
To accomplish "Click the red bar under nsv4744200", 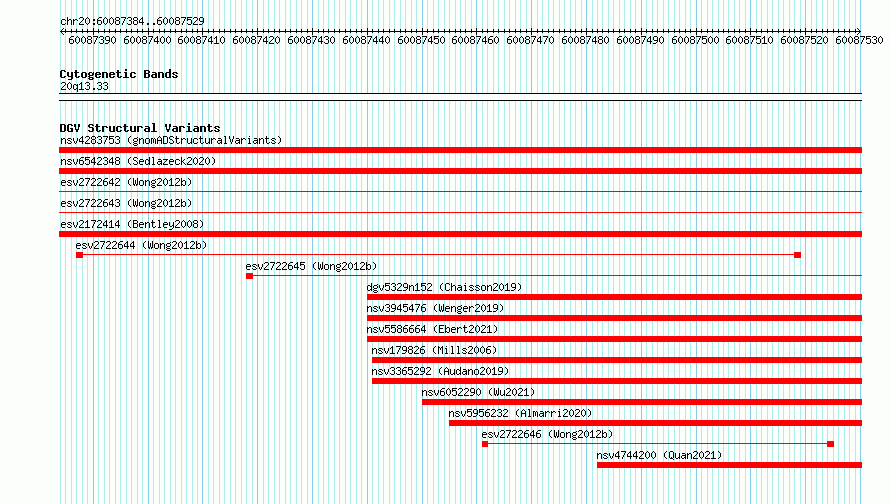I will click(x=729, y=465).
